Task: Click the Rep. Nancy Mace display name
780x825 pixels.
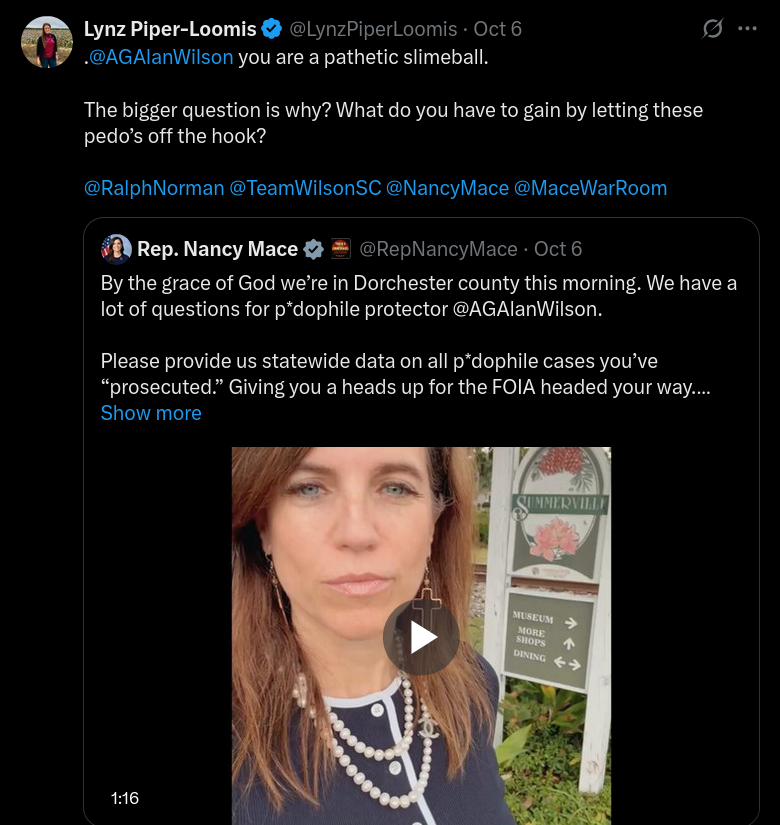Action: tap(217, 249)
